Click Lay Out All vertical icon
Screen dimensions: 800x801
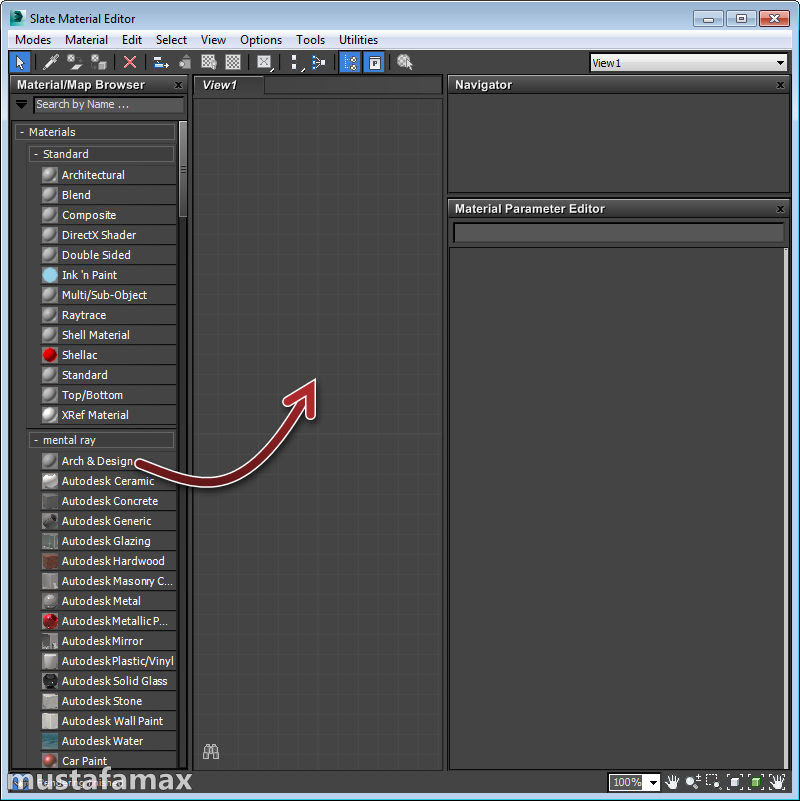pos(295,62)
